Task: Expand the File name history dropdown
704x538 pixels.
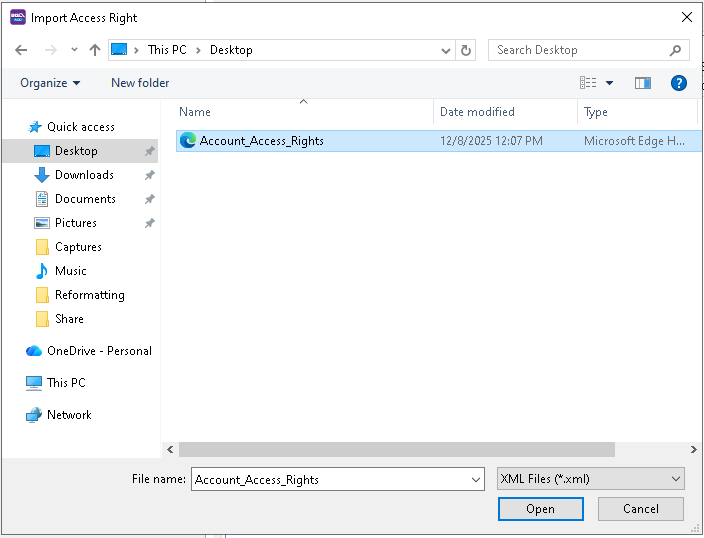Action: point(476,480)
